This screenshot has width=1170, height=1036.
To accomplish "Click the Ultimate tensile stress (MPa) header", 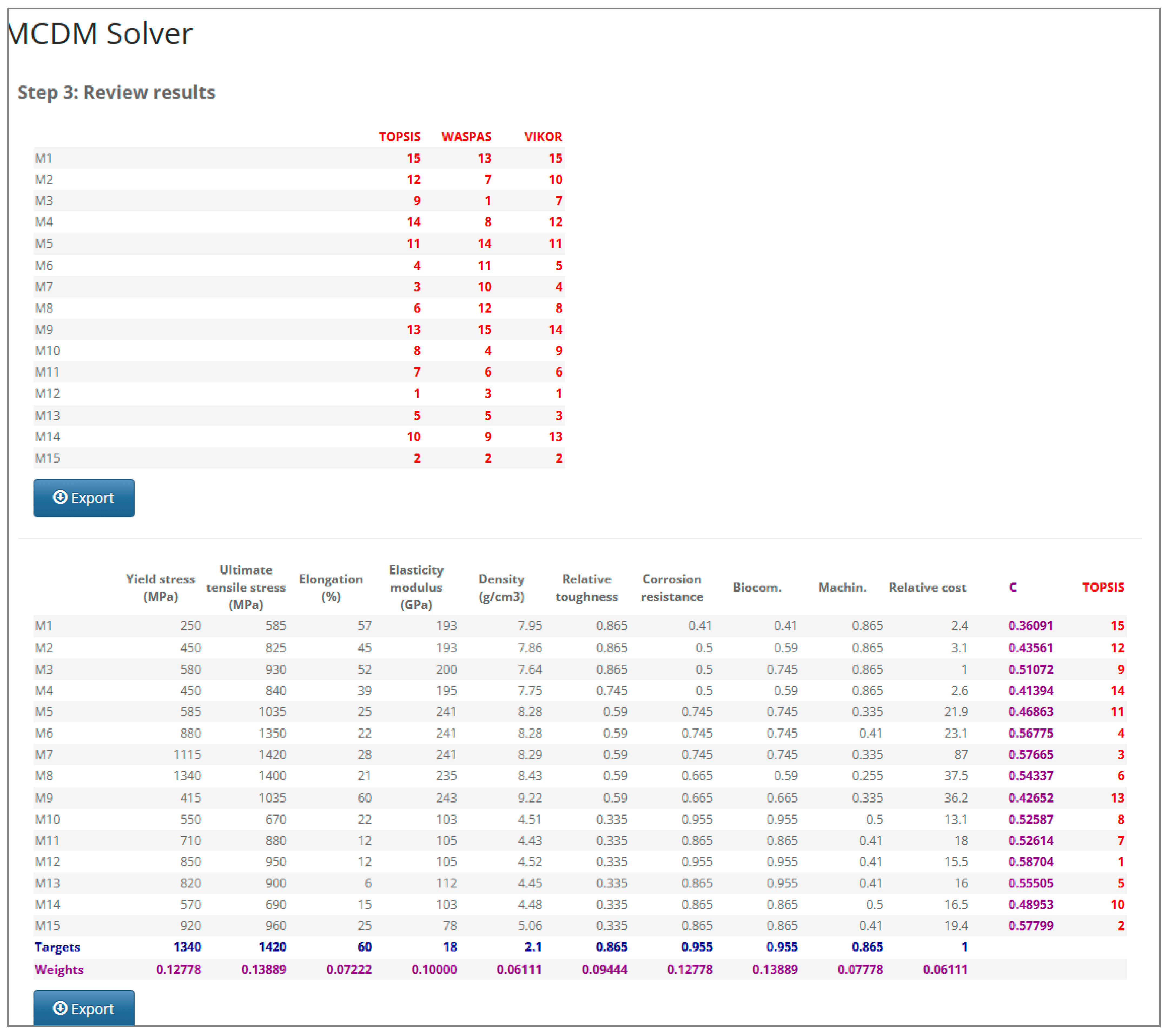I will coord(246,587).
